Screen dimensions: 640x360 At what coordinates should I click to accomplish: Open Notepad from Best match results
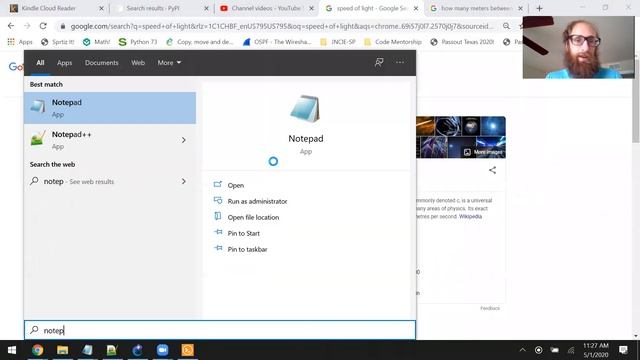pos(110,108)
